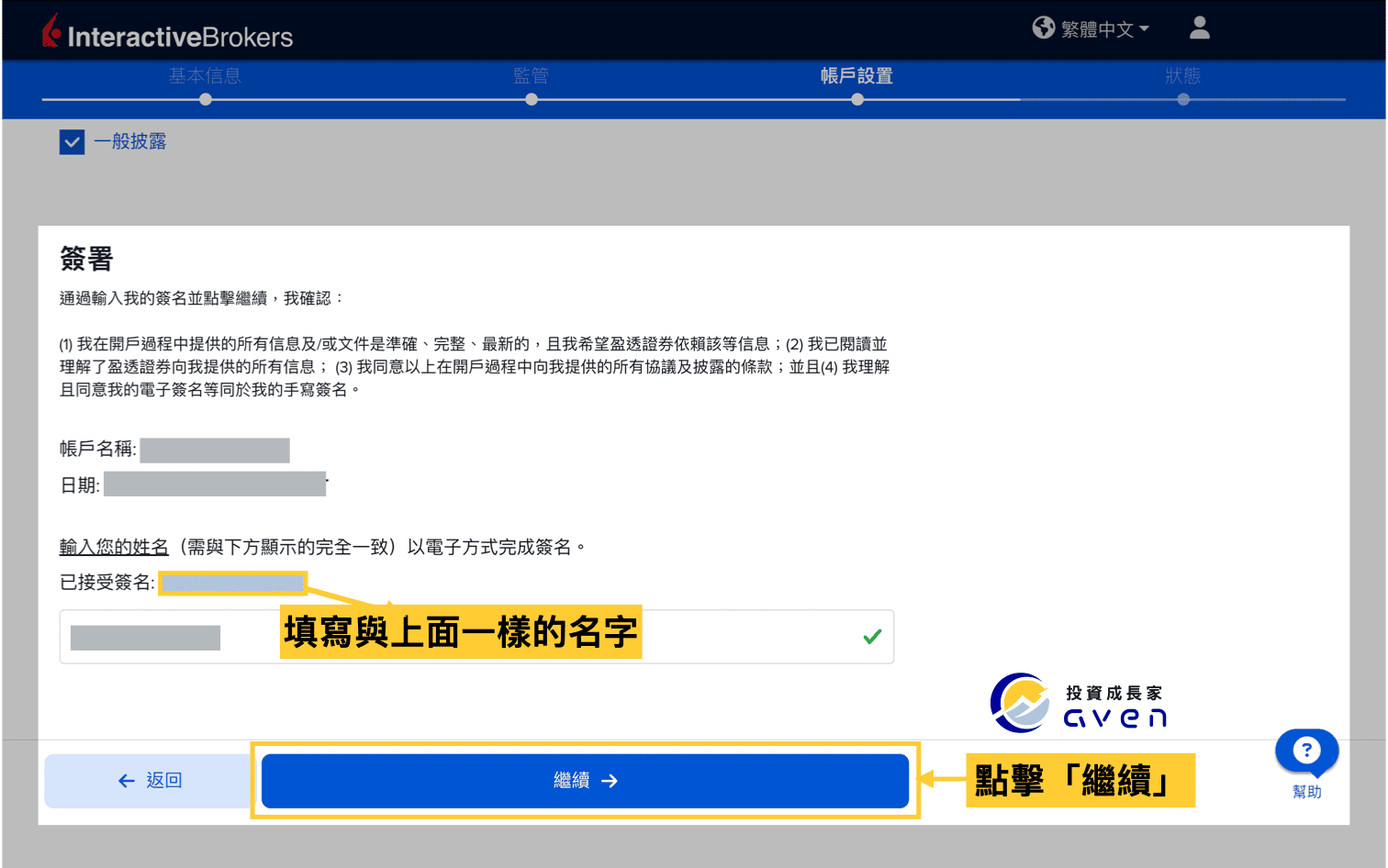Click the forward arrow inside 繼續 button
This screenshot has width=1388, height=868.
click(x=610, y=780)
